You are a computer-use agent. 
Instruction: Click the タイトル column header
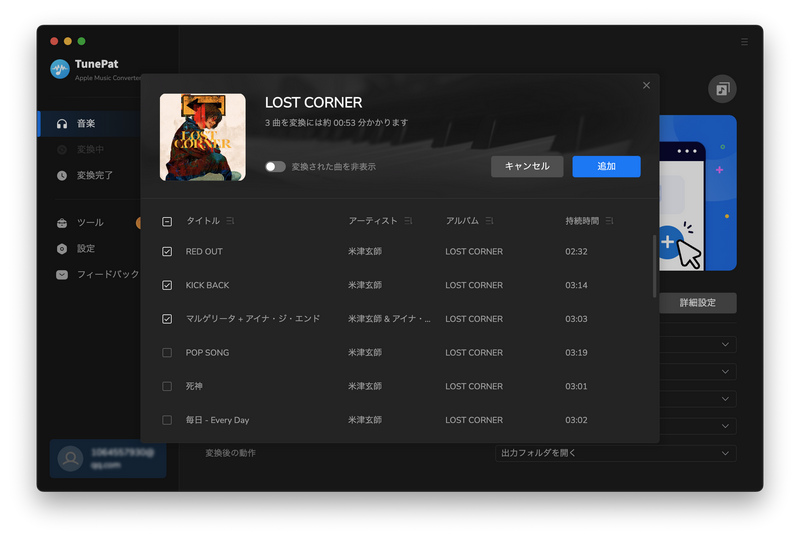coord(203,221)
